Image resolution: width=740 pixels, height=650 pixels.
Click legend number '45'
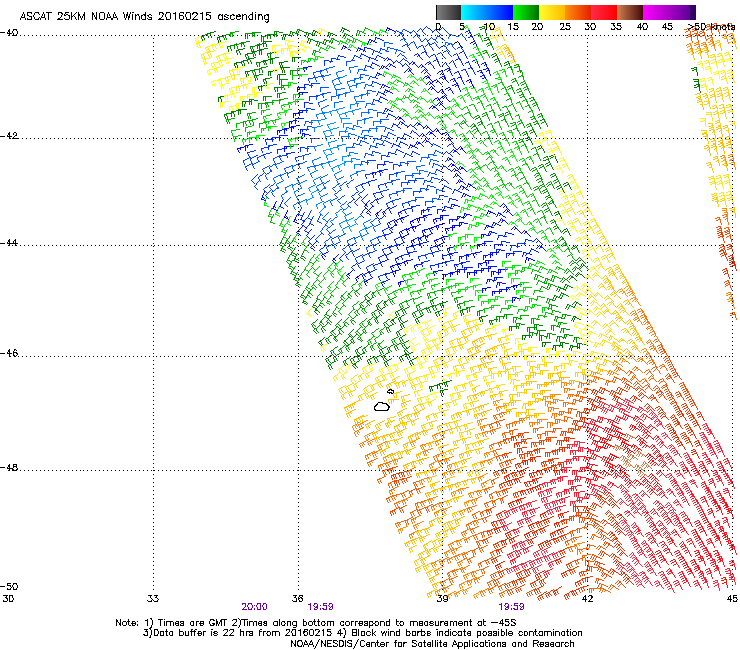pos(667,27)
